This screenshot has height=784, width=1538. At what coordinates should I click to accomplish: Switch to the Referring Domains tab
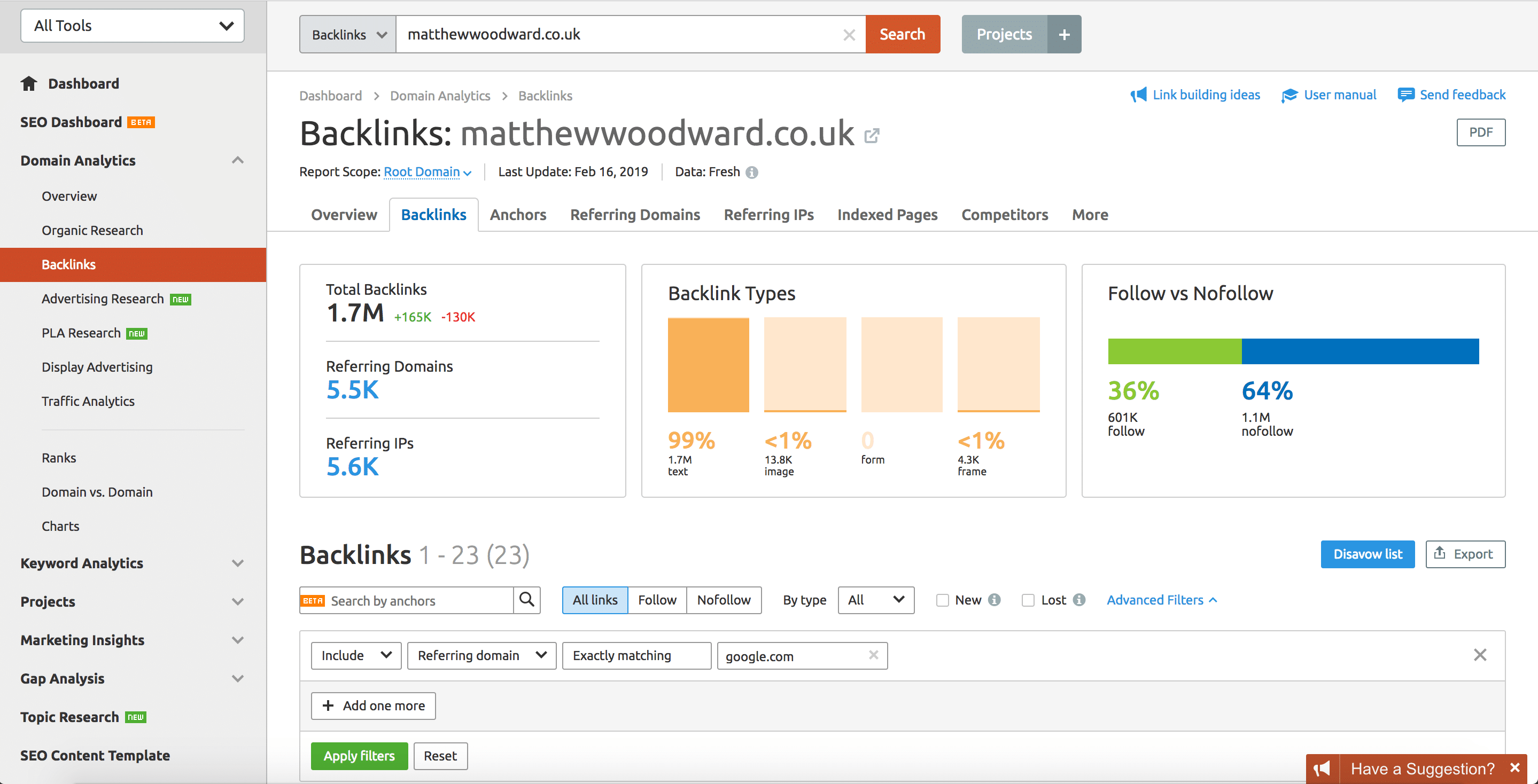pos(635,215)
